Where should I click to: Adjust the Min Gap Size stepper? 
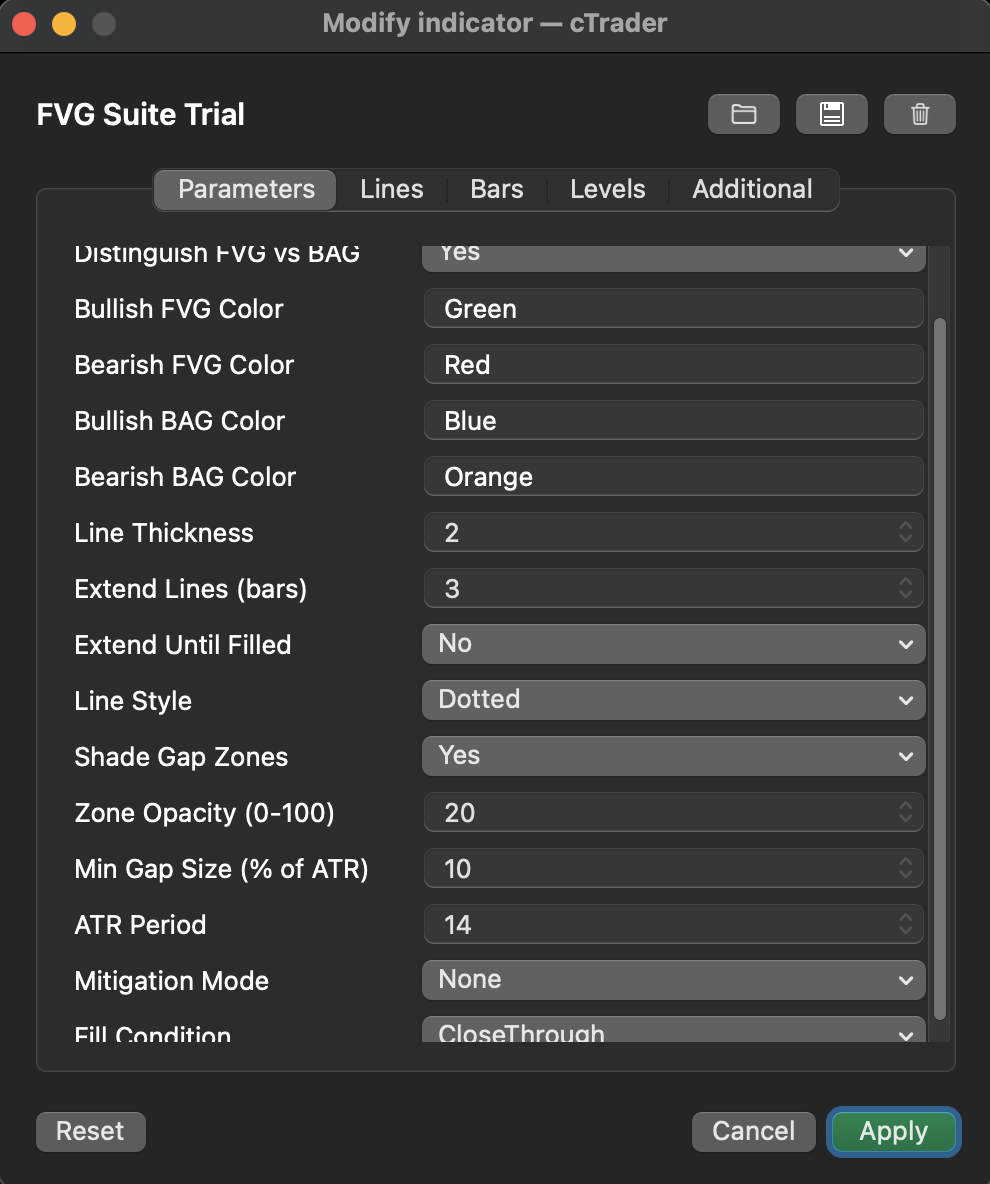(906, 868)
